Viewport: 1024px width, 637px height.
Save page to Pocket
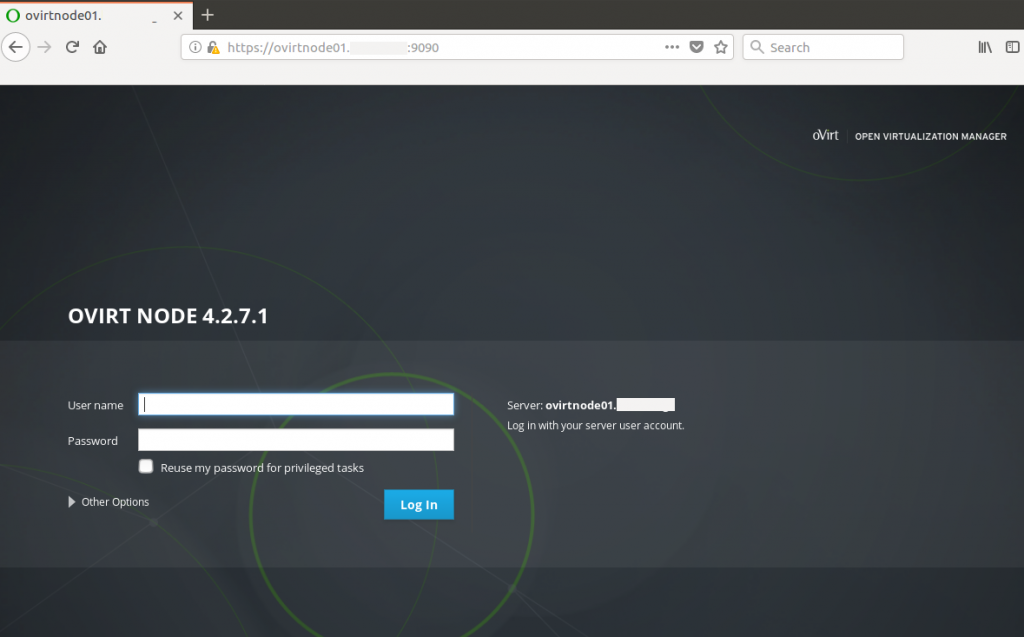[697, 47]
